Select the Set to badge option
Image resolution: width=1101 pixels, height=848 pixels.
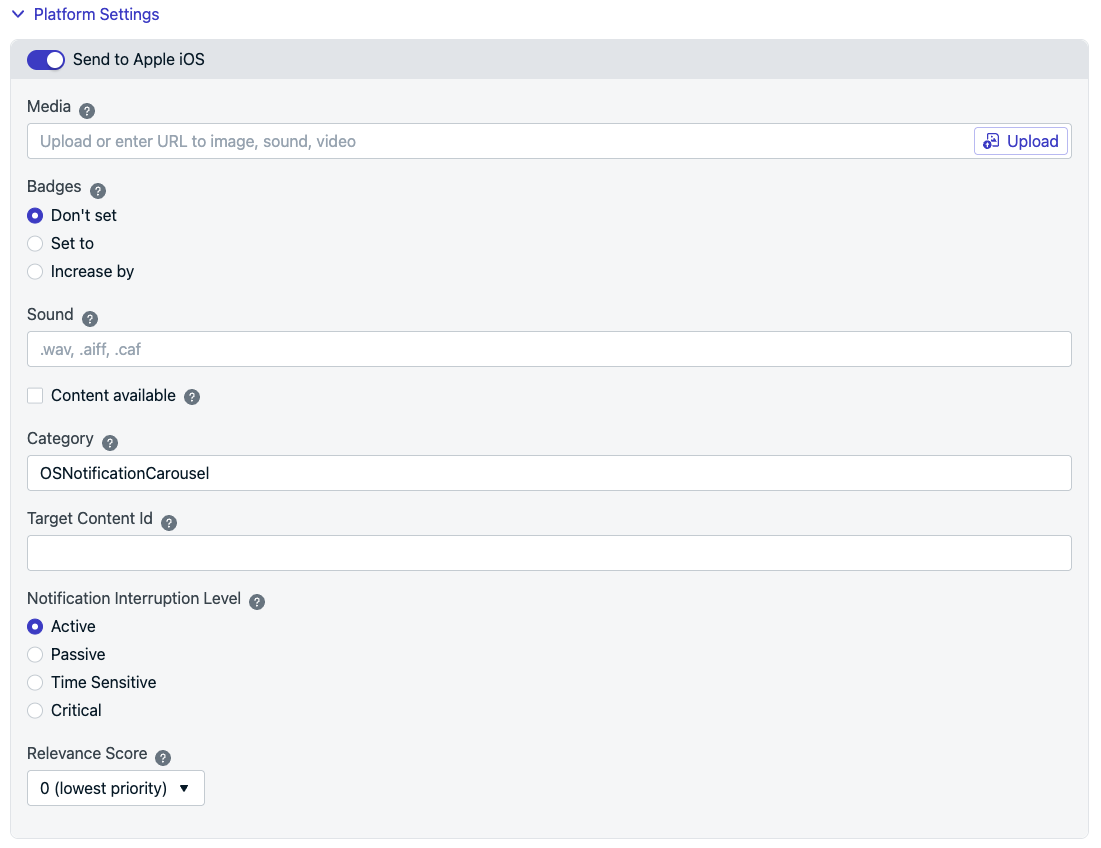35,244
